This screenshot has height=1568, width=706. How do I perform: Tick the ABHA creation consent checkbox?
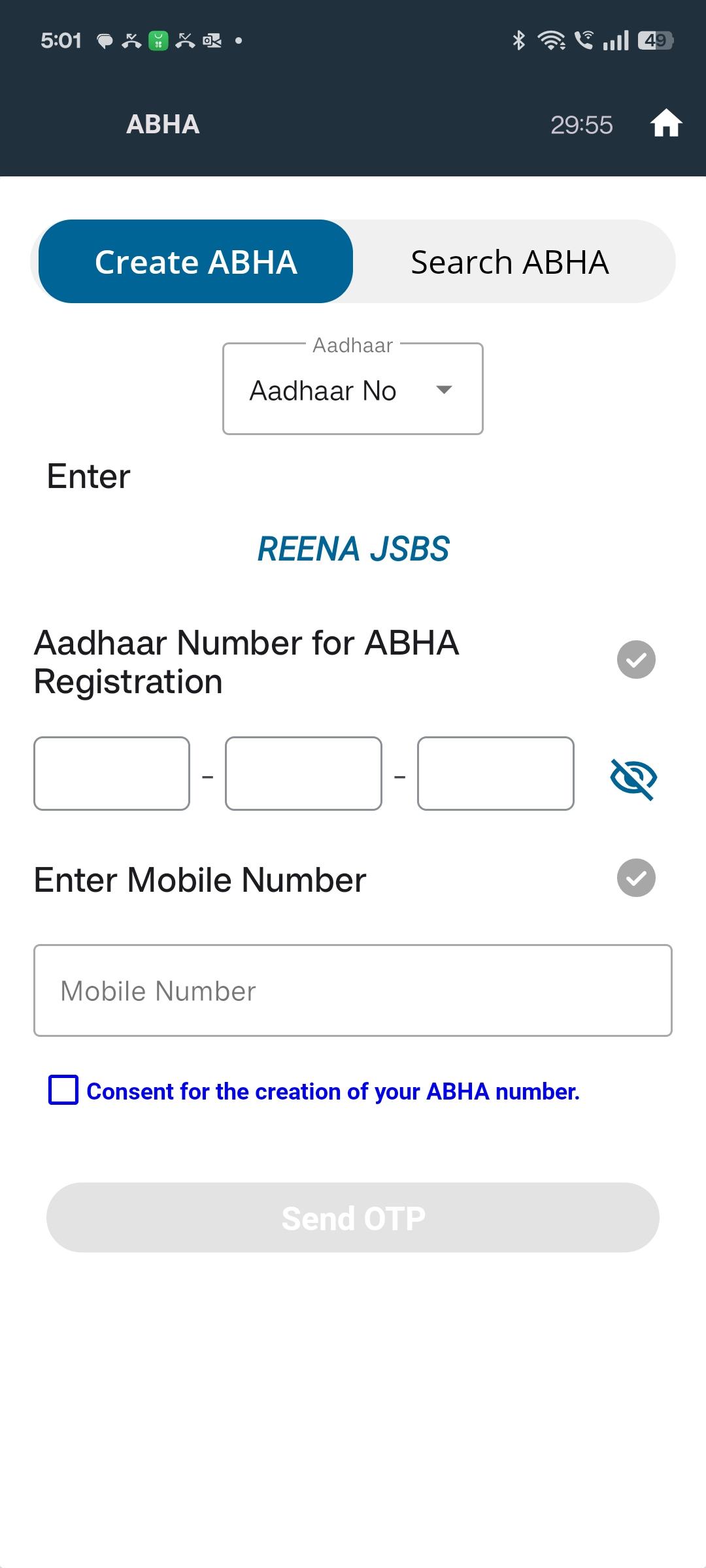point(63,1090)
